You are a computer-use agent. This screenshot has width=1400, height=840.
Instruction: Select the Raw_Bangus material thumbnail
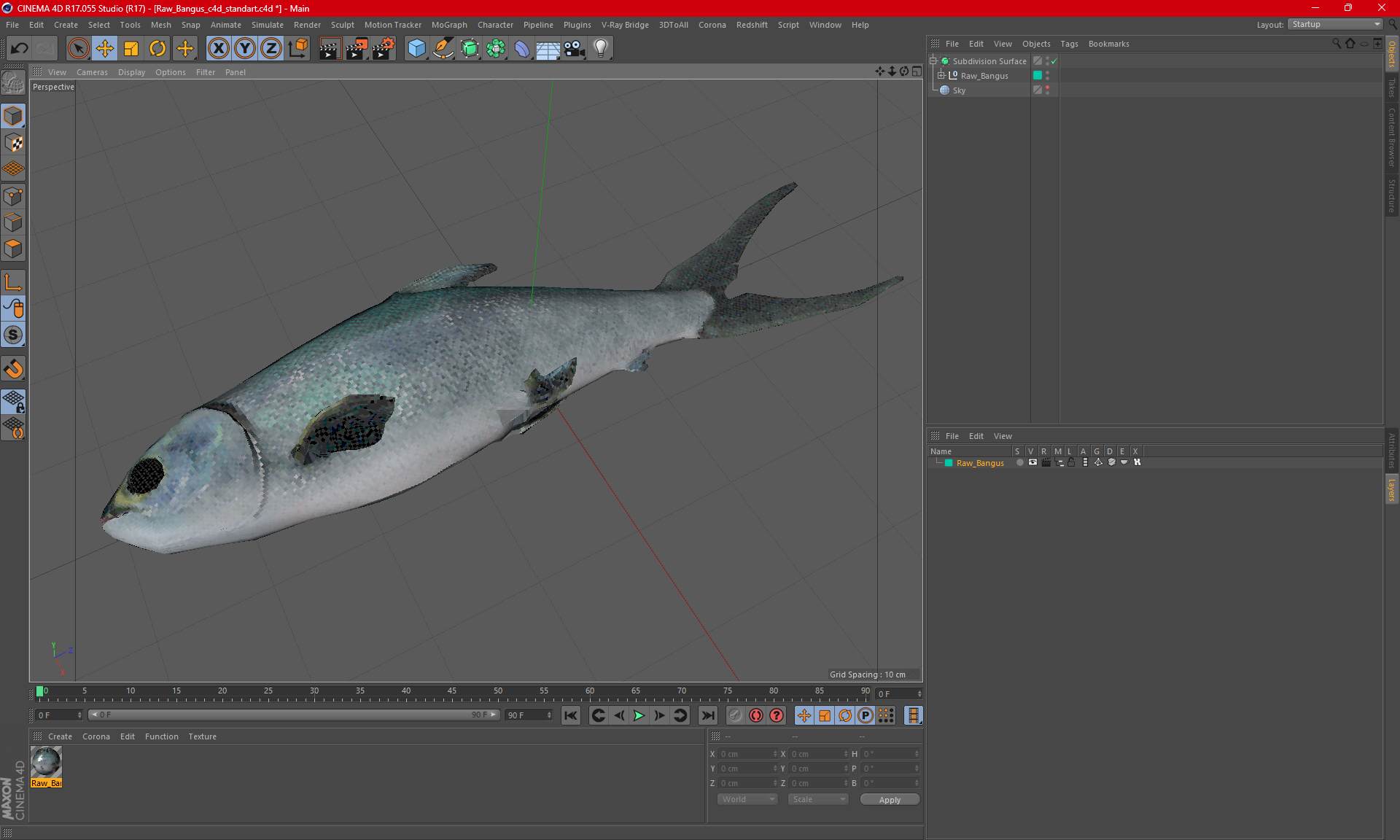[x=46, y=763]
